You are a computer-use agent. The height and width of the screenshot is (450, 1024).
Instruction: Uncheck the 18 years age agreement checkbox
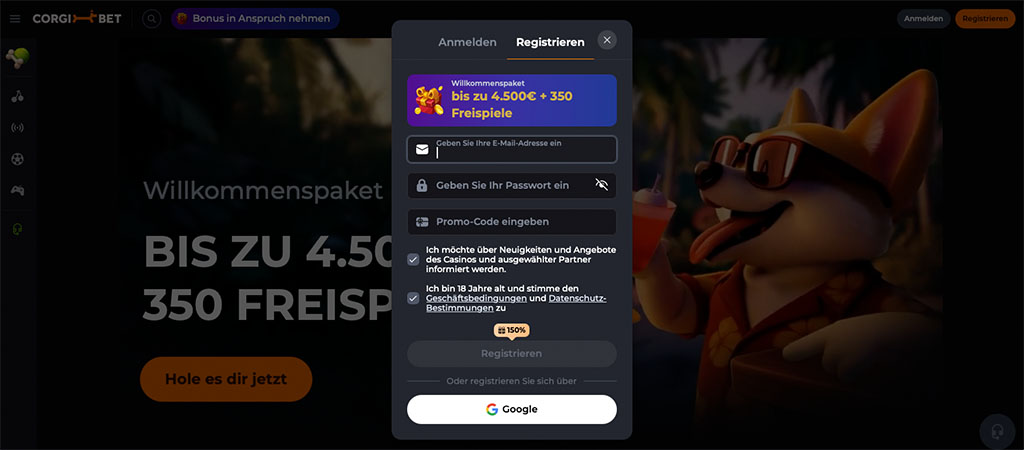click(x=413, y=298)
